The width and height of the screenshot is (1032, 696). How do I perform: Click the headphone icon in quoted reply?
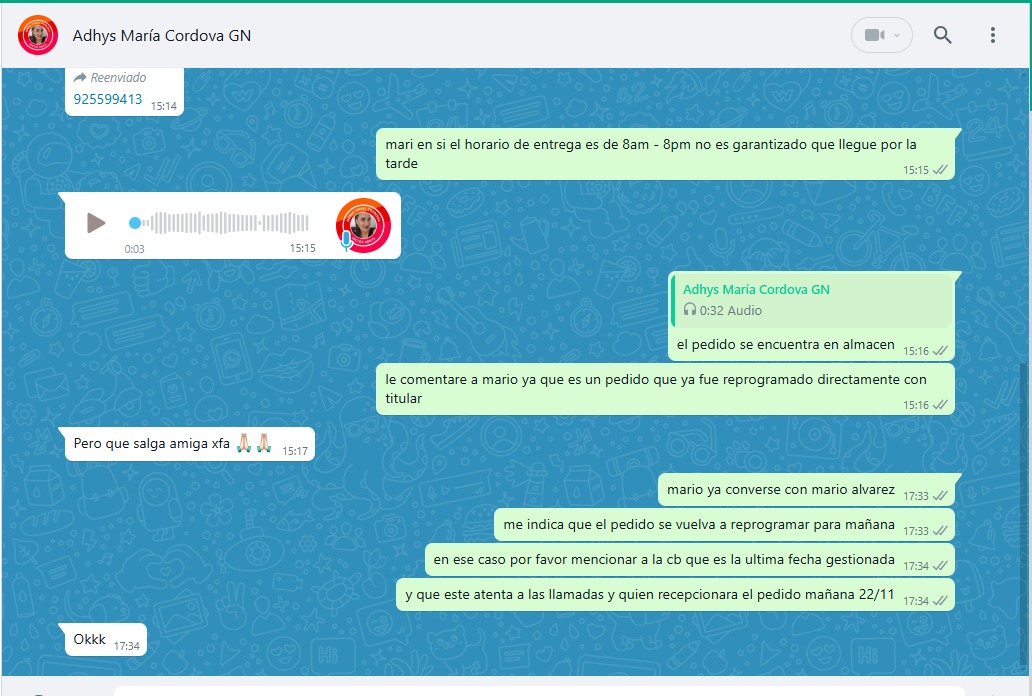689,310
